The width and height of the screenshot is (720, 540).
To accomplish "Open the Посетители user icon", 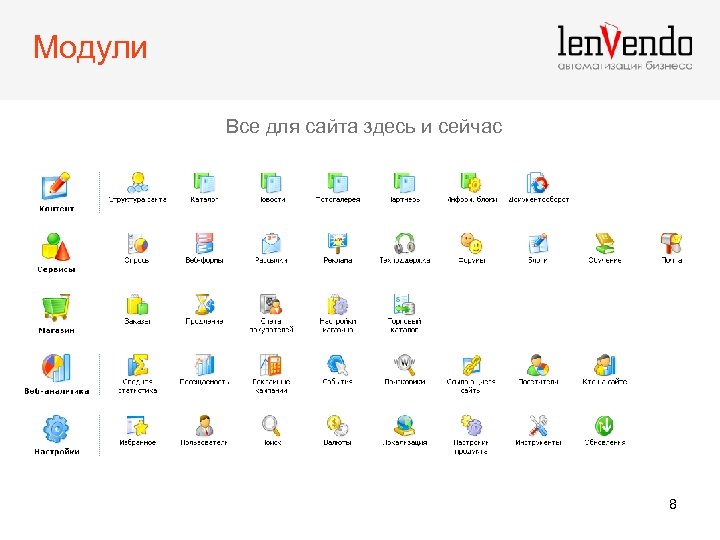I will click(538, 365).
